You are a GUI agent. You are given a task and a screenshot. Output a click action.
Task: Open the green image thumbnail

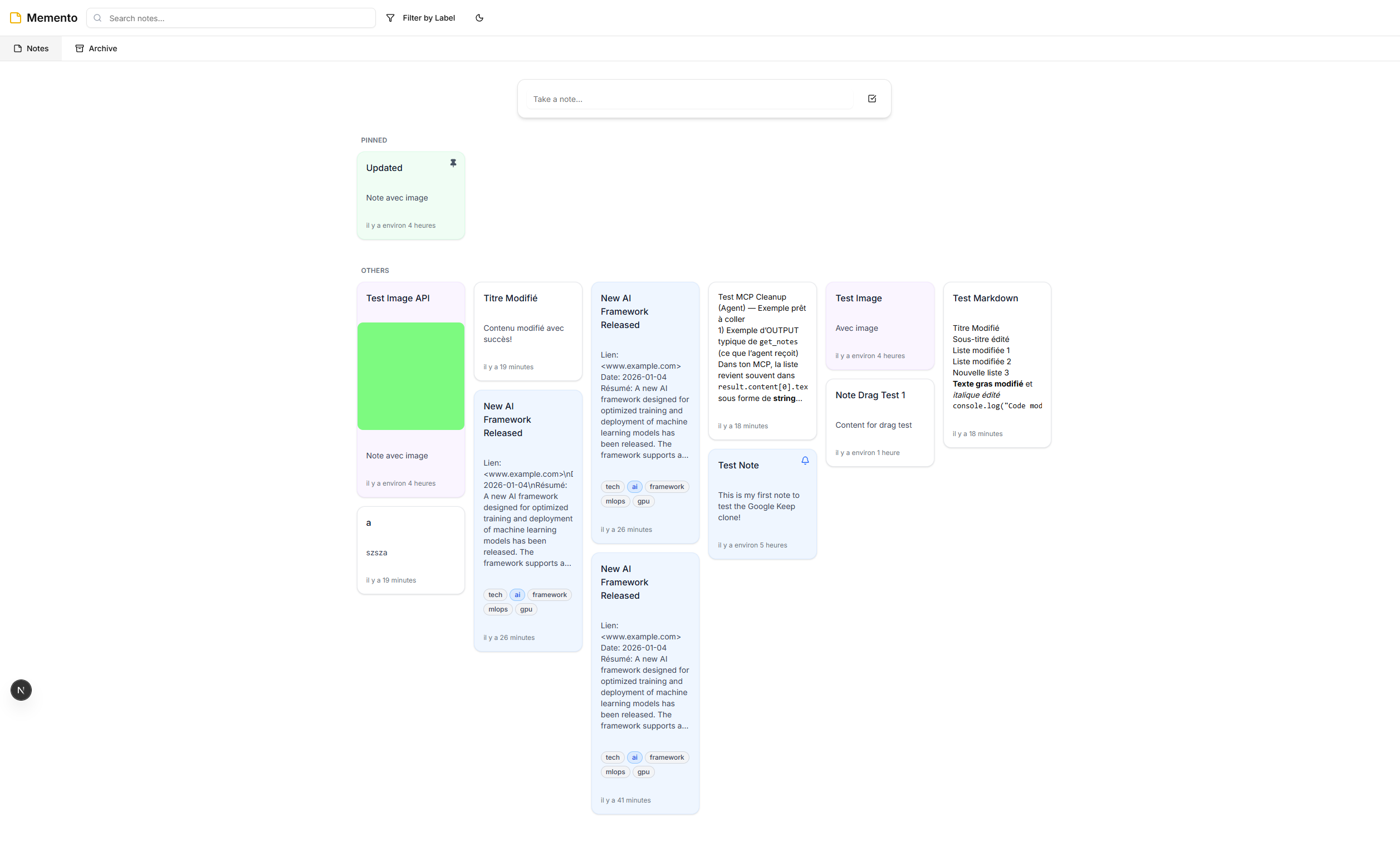pos(411,376)
